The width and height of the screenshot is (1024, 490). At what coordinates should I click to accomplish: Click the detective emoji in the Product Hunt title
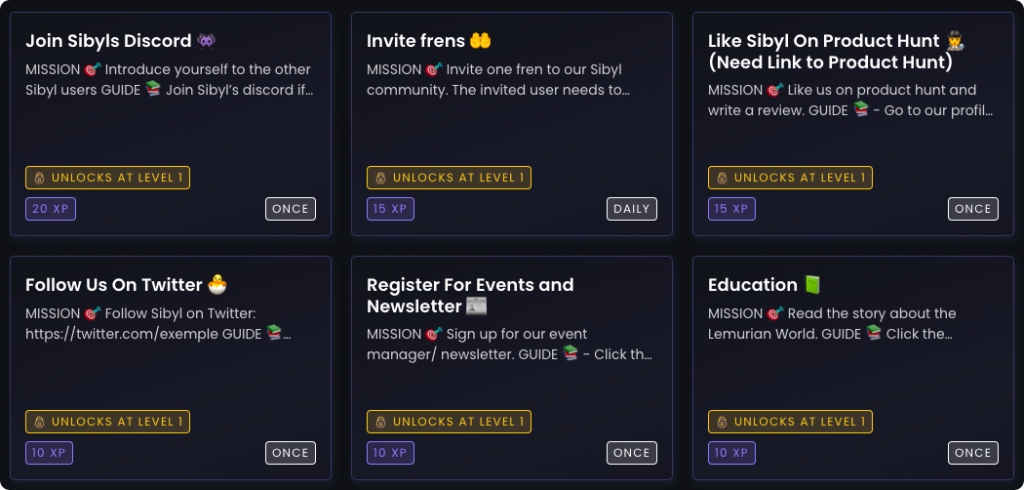pyautogui.click(x=955, y=41)
